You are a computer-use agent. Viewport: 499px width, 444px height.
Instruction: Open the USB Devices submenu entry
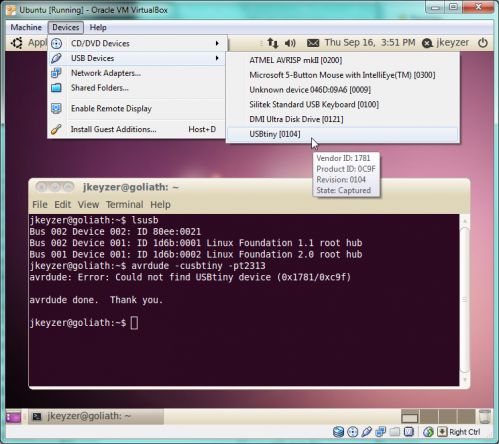point(137,58)
